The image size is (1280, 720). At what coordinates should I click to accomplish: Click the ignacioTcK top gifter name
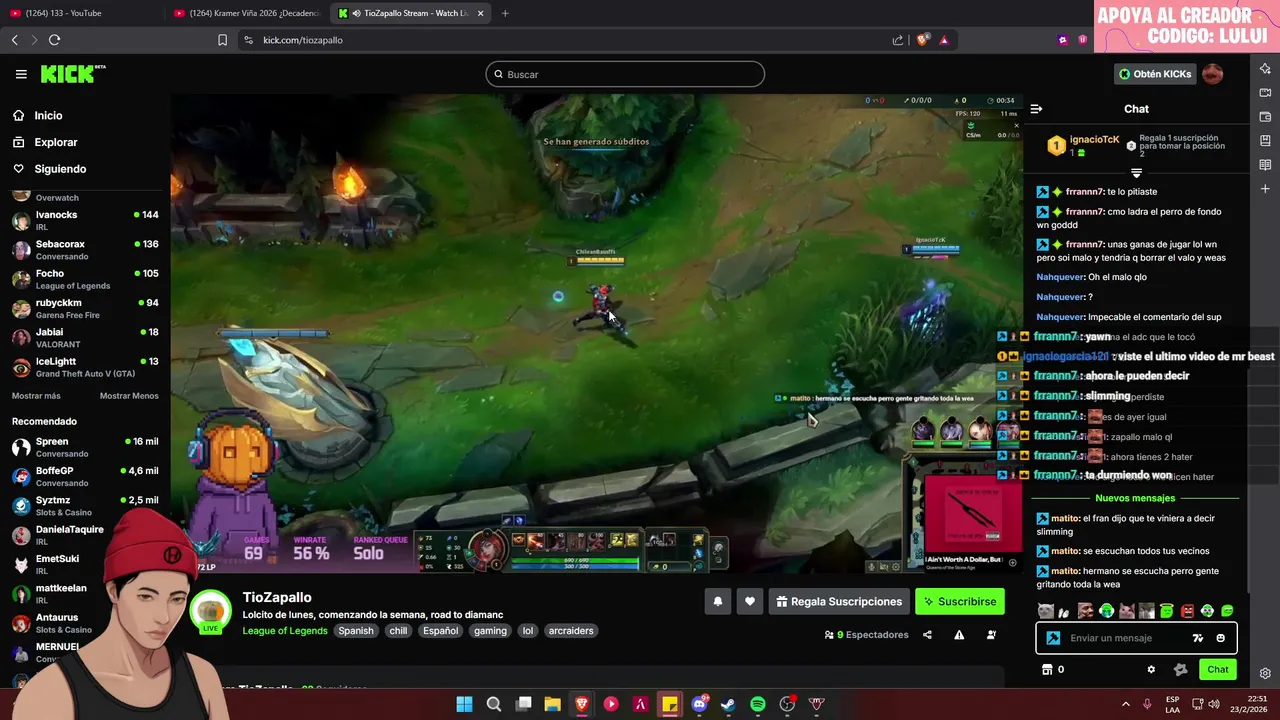click(1094, 140)
